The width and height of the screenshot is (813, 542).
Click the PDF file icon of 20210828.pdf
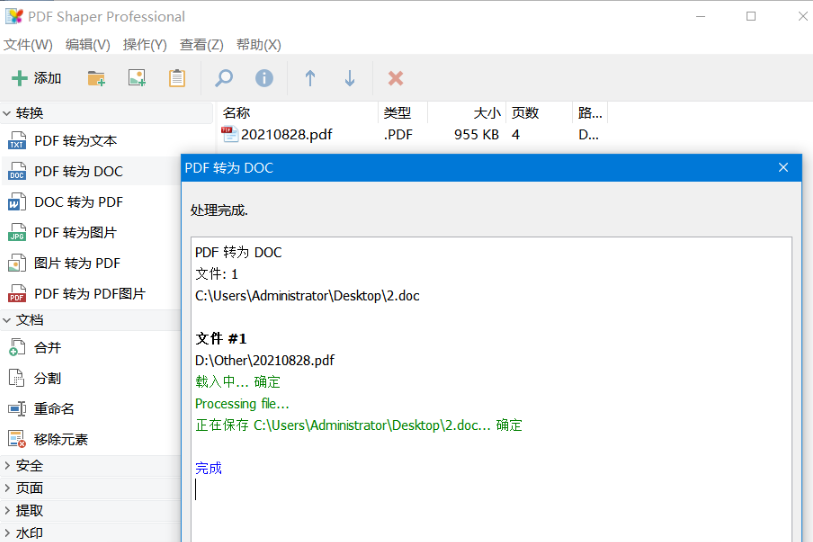[229, 134]
